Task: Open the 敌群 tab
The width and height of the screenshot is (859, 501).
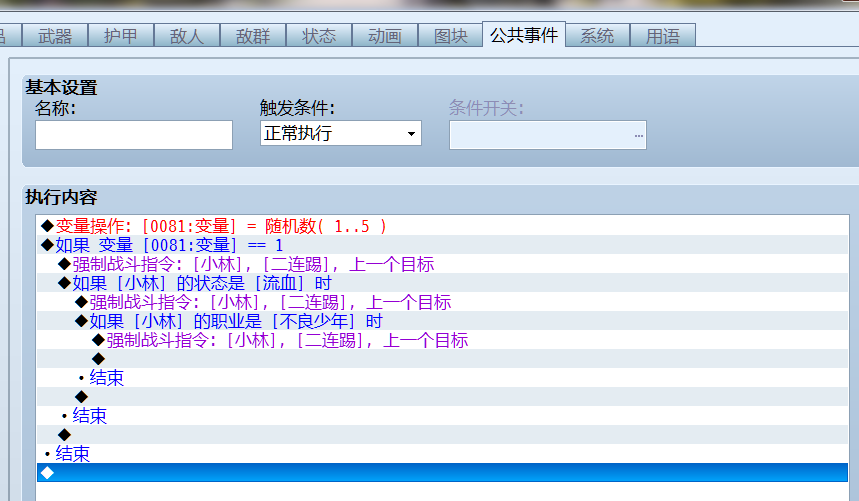Action: (x=253, y=36)
